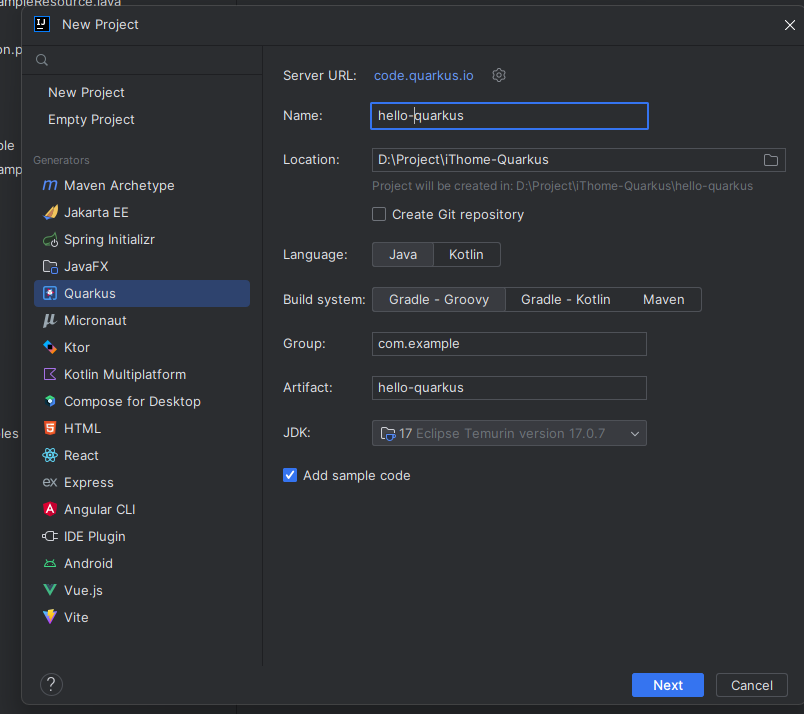Screen dimensions: 804x714
Task: Click the Spring Initializr icon
Action: pos(50,240)
